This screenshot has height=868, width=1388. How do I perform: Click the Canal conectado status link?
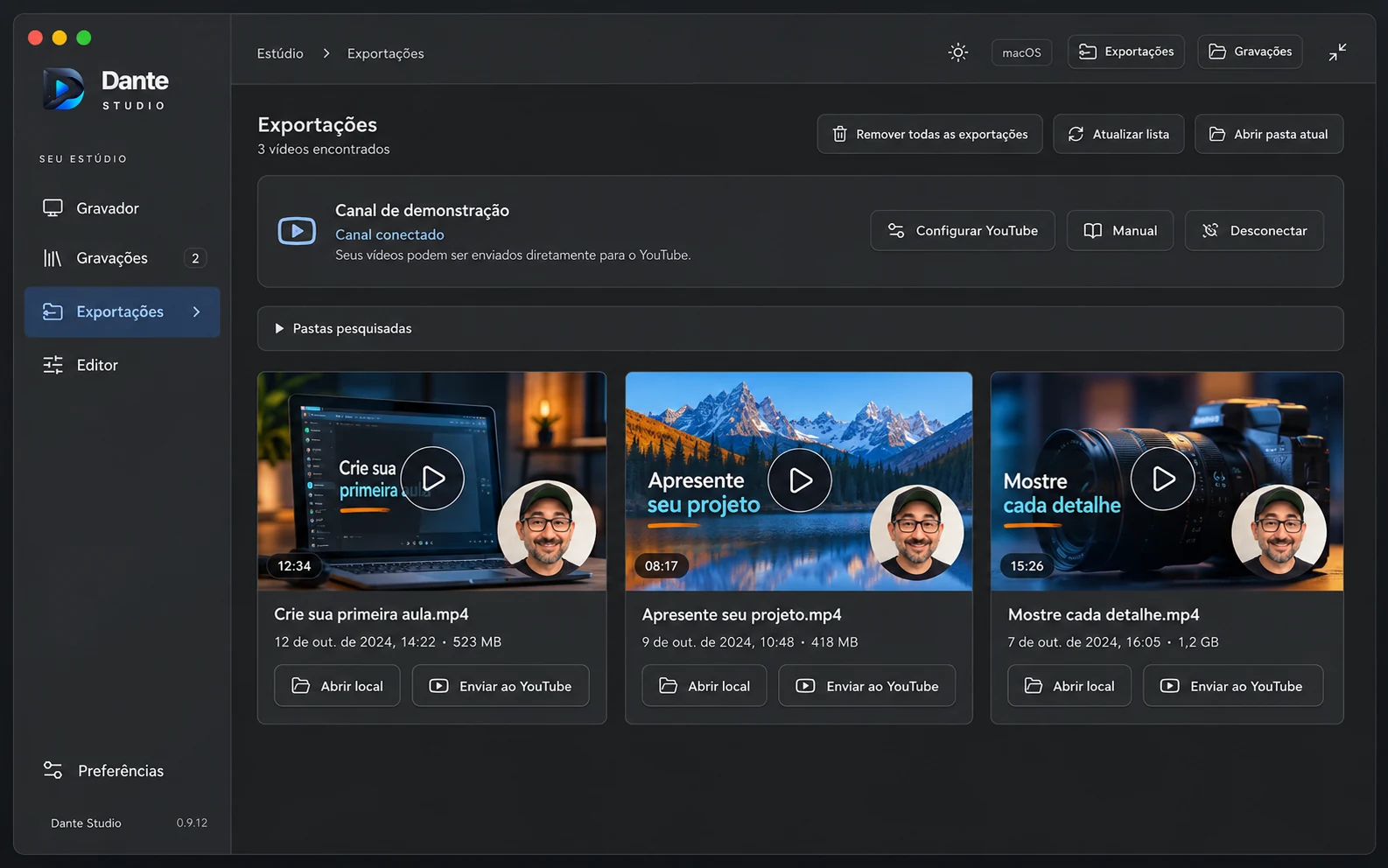(x=389, y=234)
